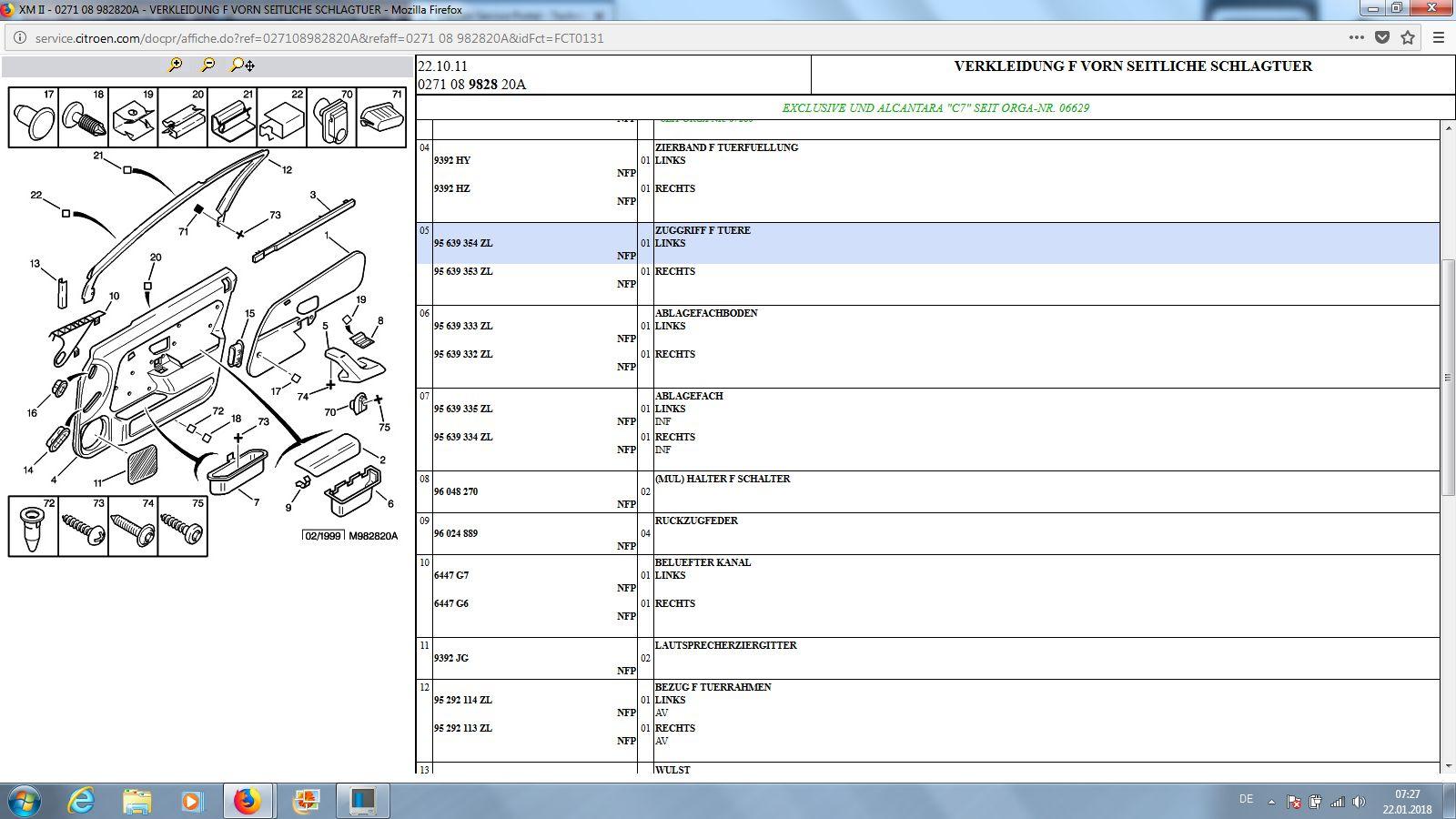Zoom in on the parts diagram
This screenshot has height=819, width=1456.
(175, 65)
